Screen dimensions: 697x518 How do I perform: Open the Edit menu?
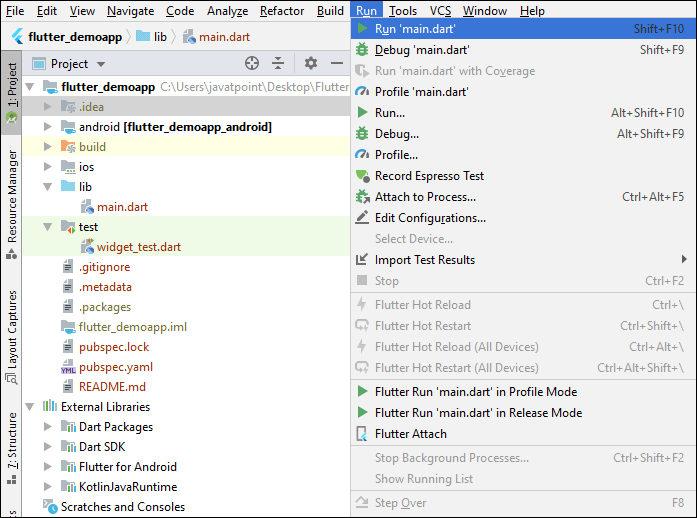point(47,11)
